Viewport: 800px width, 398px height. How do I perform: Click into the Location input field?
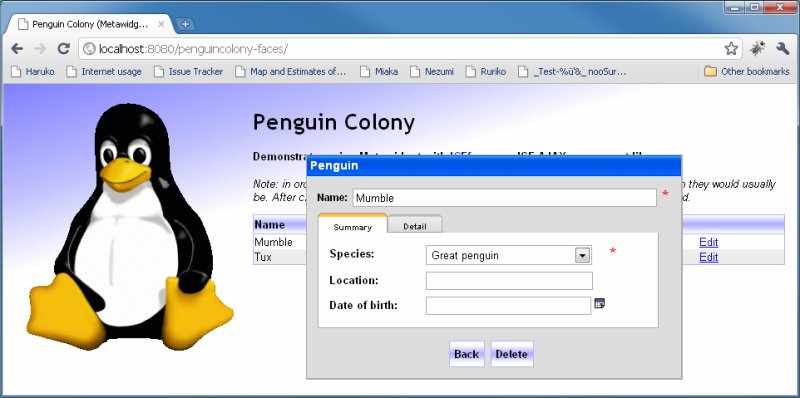click(509, 281)
